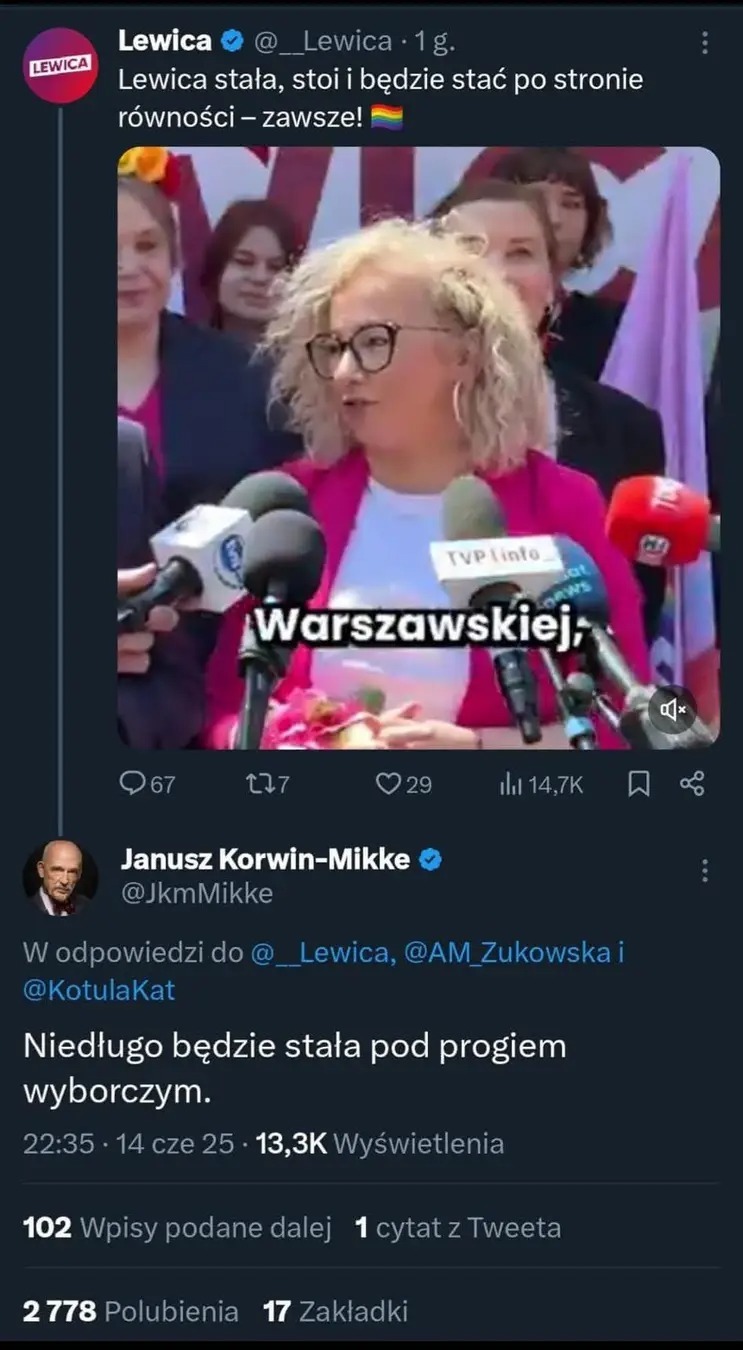Viewport: 743px width, 1350px height.
Task: Open the Lewica profile avatar
Action: click(60, 65)
